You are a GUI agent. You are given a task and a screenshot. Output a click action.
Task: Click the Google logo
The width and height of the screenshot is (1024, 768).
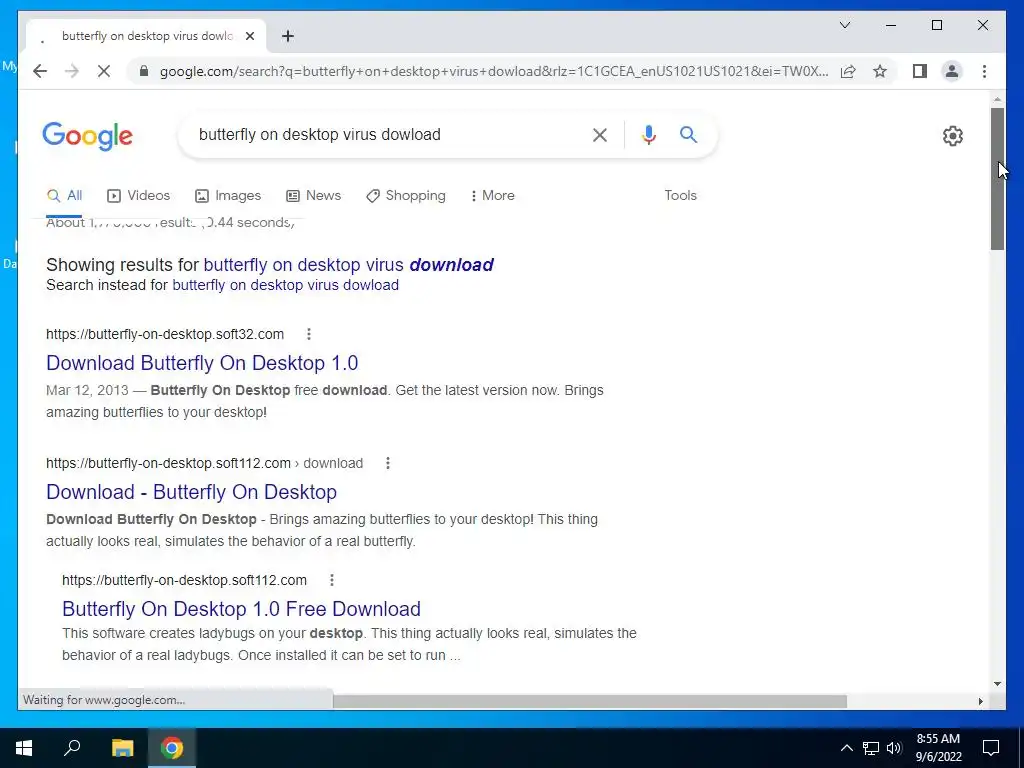(x=88, y=136)
